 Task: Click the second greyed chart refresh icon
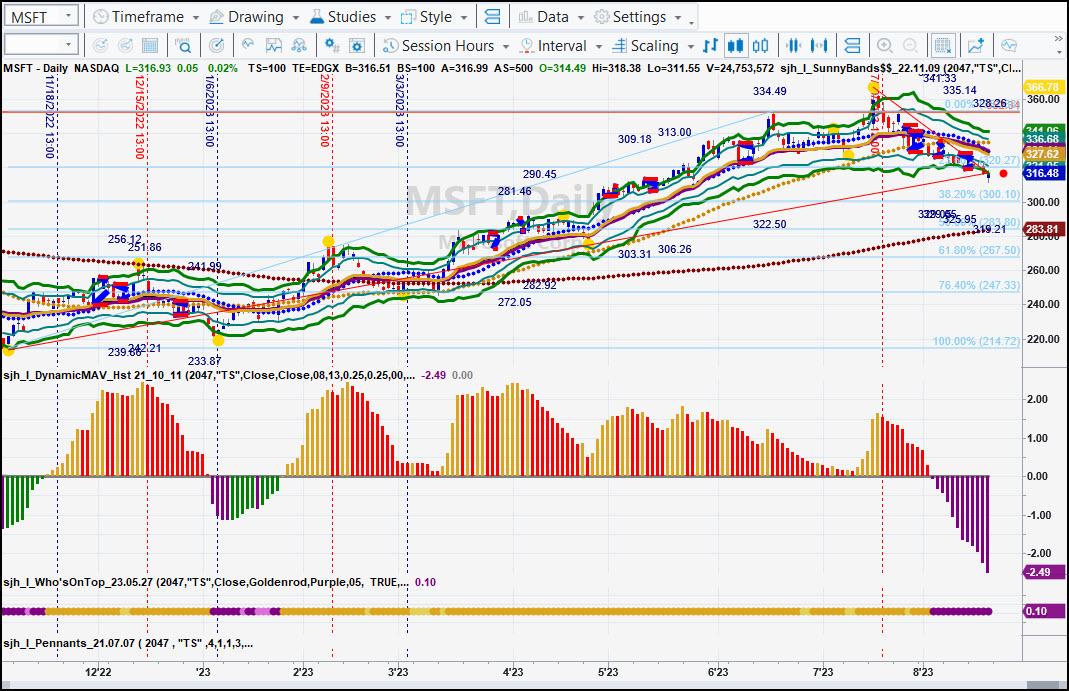[125, 46]
